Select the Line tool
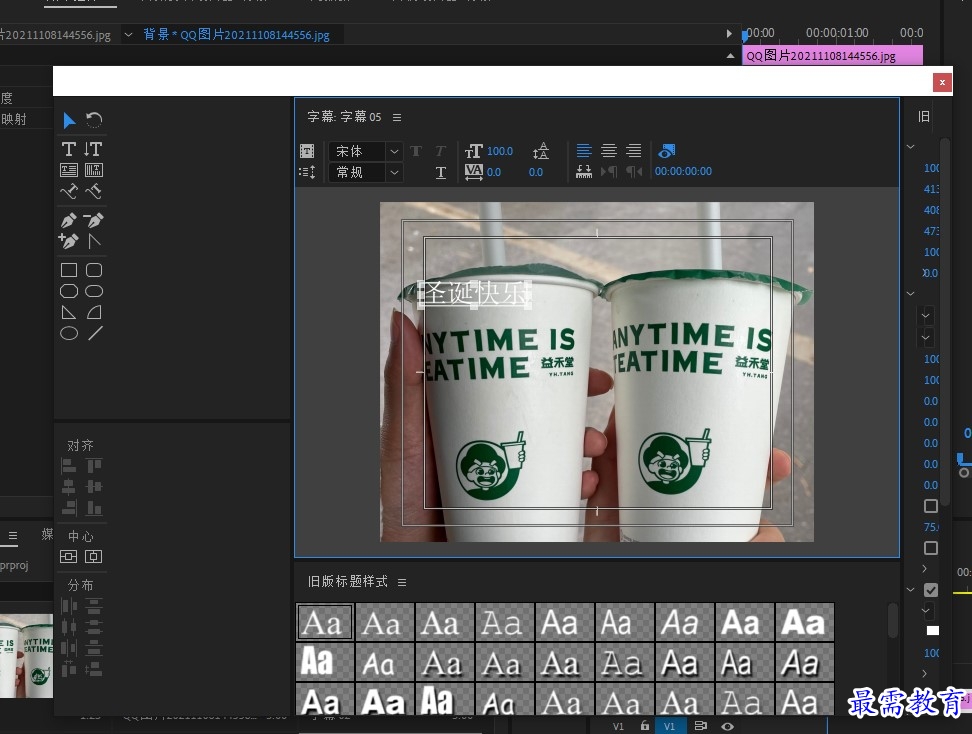Screen dimensions: 972x734 pyautogui.click(x=95, y=334)
